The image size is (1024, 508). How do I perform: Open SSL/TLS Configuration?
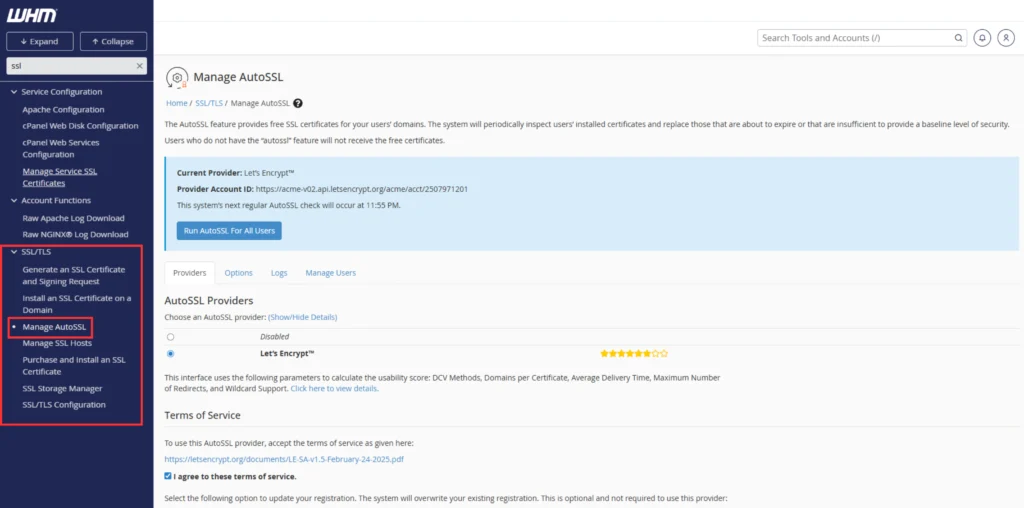click(x=64, y=405)
